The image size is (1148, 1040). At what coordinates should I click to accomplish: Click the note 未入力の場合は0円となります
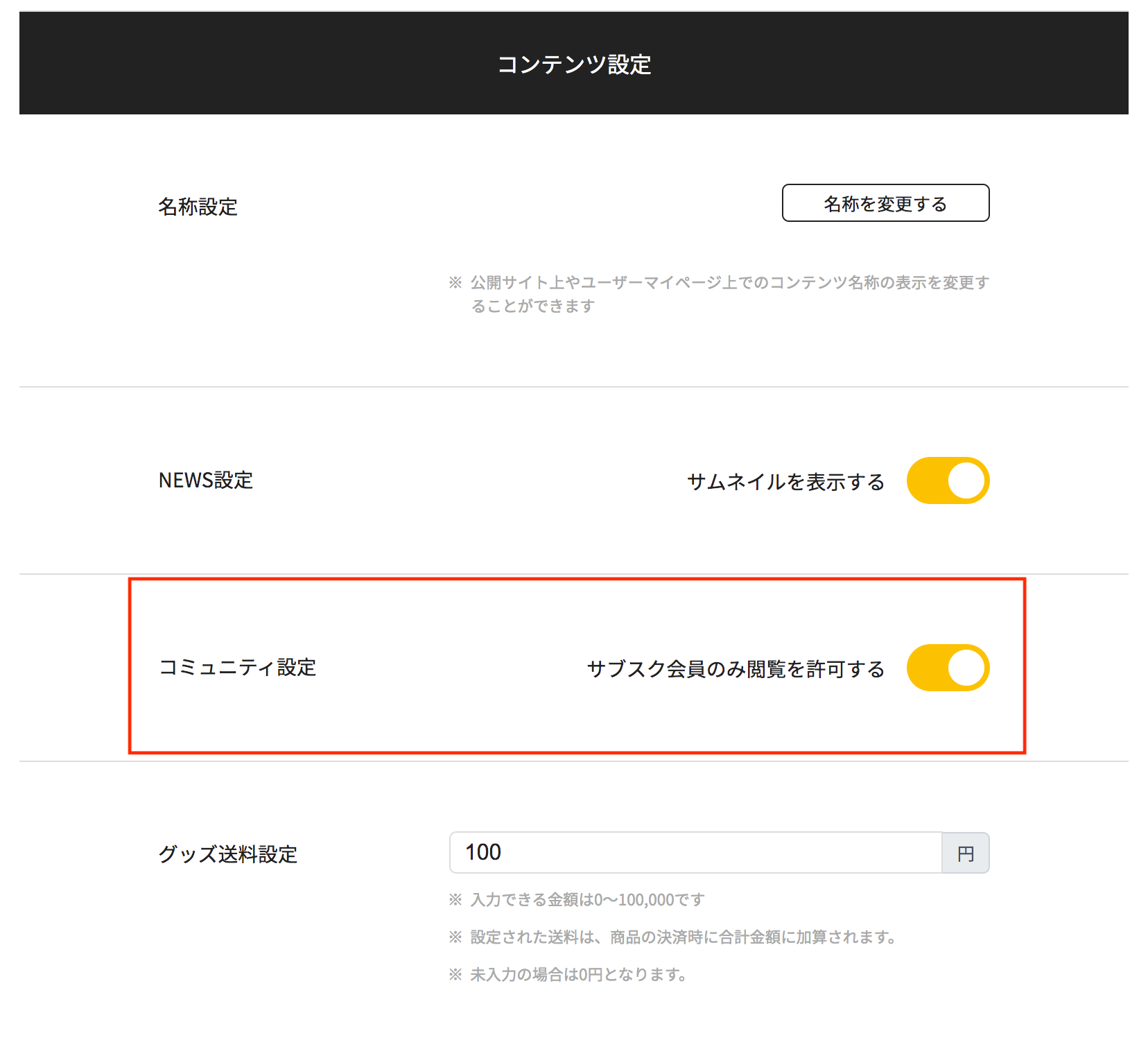click(578, 975)
